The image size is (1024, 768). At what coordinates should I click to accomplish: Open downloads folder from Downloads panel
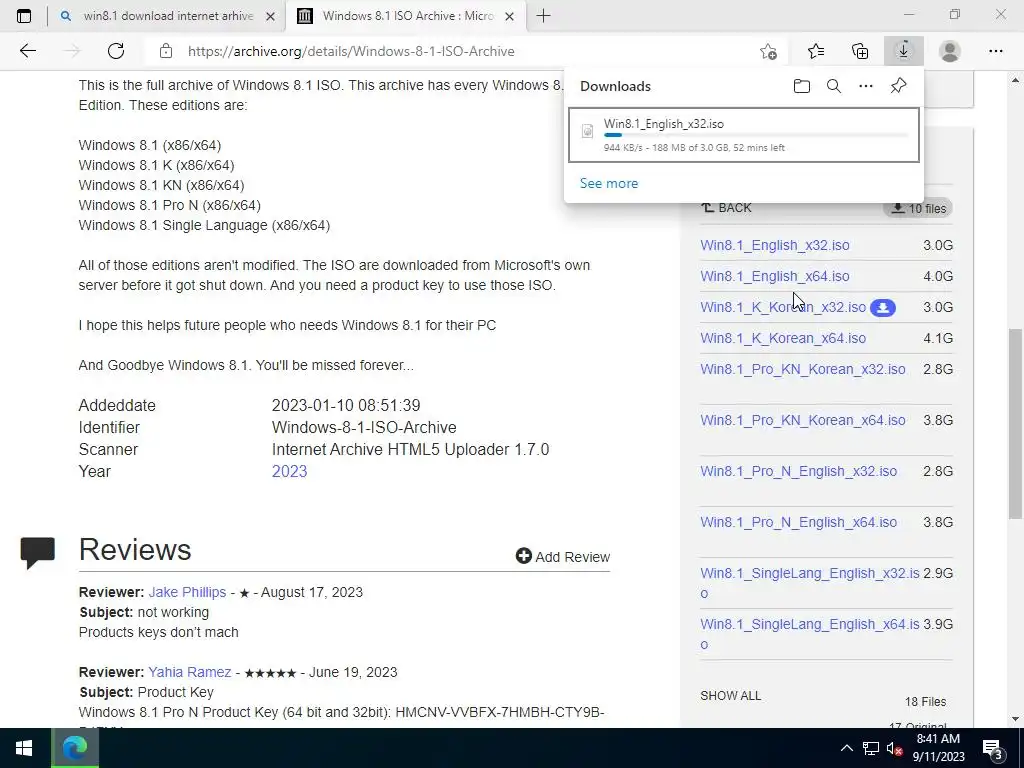(802, 86)
